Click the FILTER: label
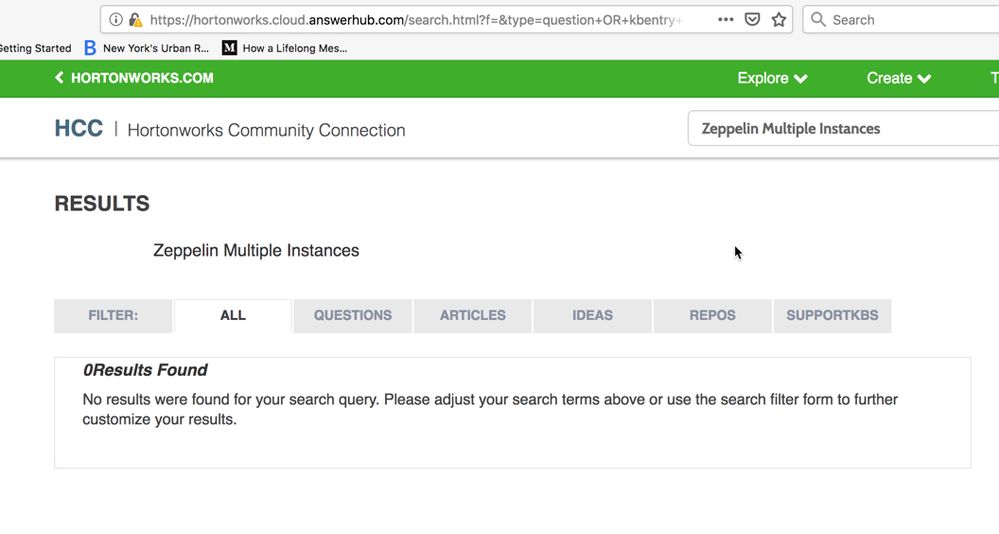999x534 pixels. click(113, 315)
